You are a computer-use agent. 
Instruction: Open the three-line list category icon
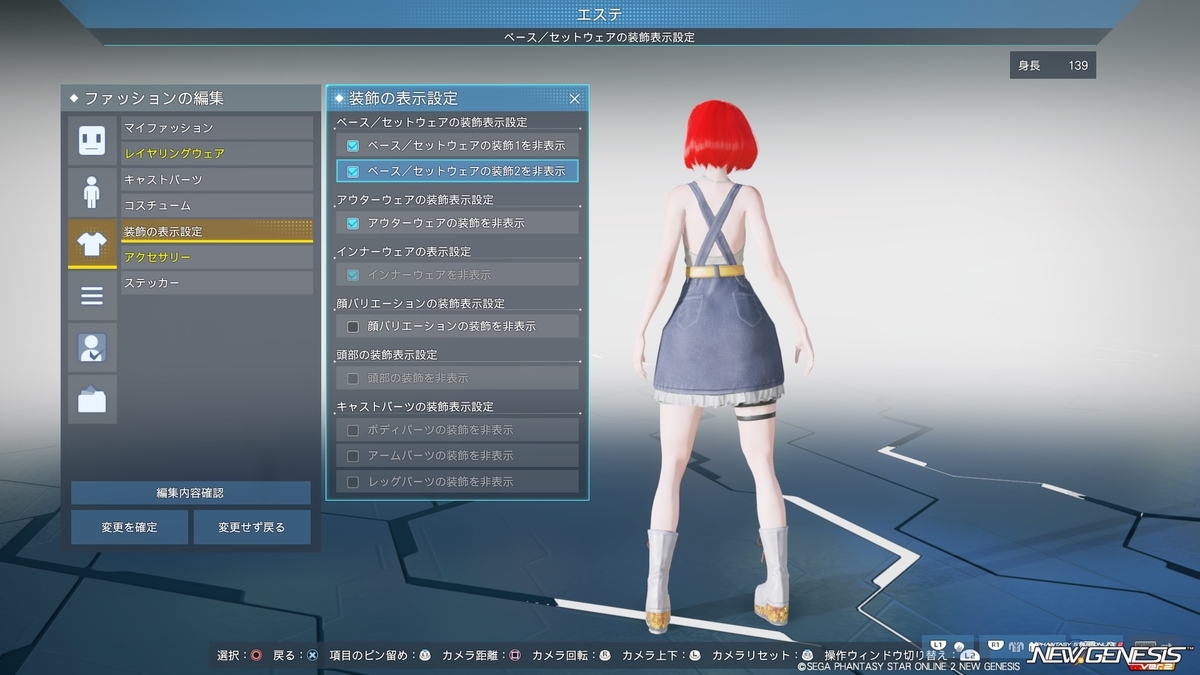(x=92, y=296)
